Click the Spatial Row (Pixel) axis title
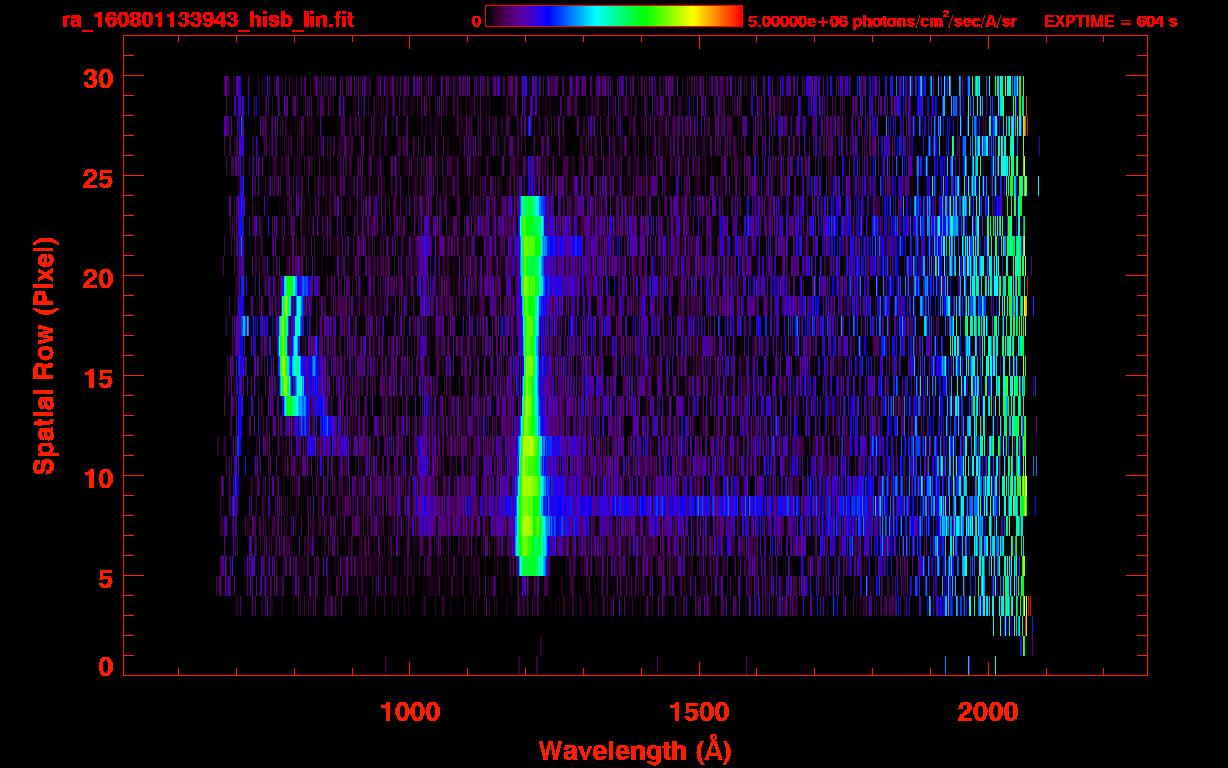1228x768 pixels. pyautogui.click(x=44, y=356)
